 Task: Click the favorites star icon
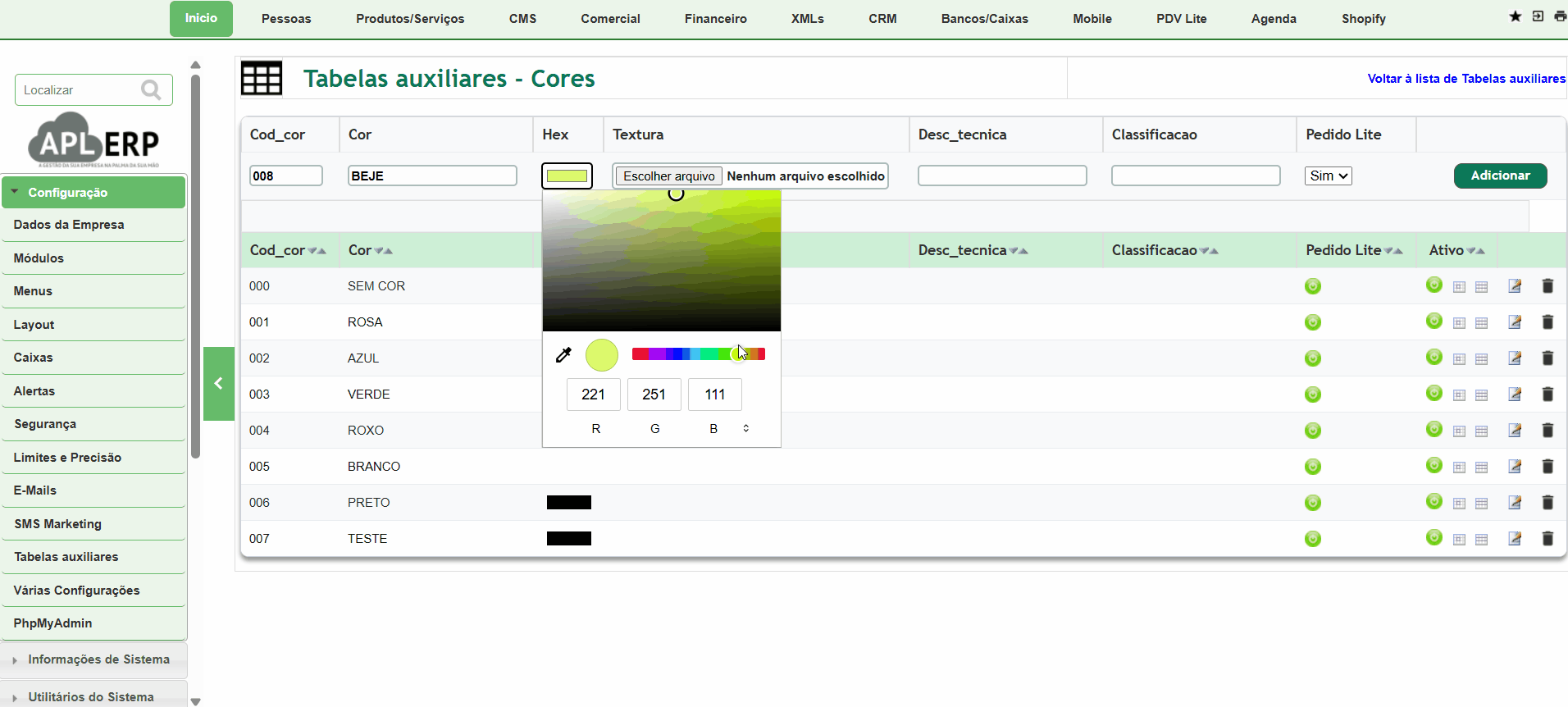pos(1515,16)
